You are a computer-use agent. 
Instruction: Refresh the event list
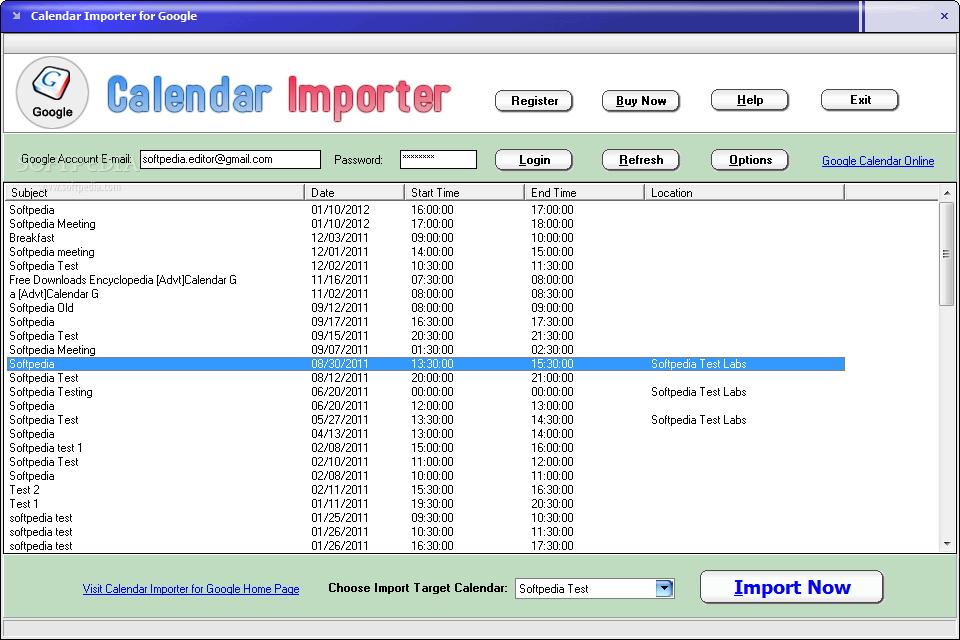641,160
